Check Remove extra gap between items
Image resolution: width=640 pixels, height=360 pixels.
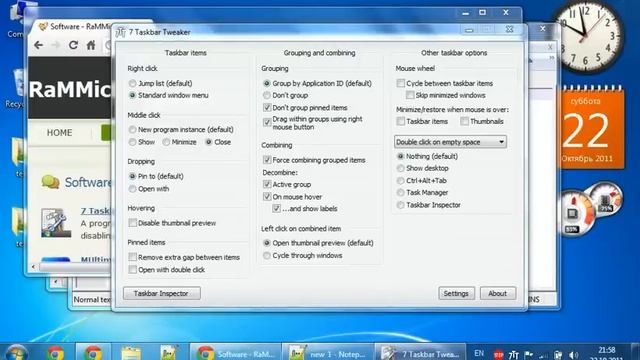(132, 257)
